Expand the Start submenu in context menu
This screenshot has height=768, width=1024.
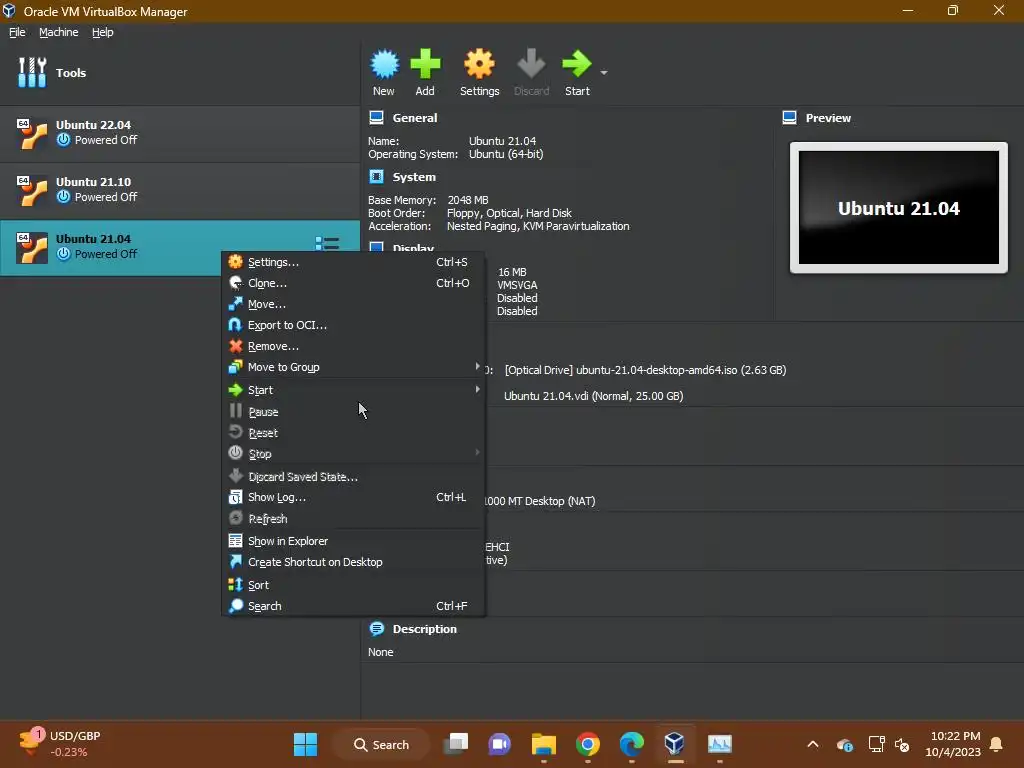[353, 390]
